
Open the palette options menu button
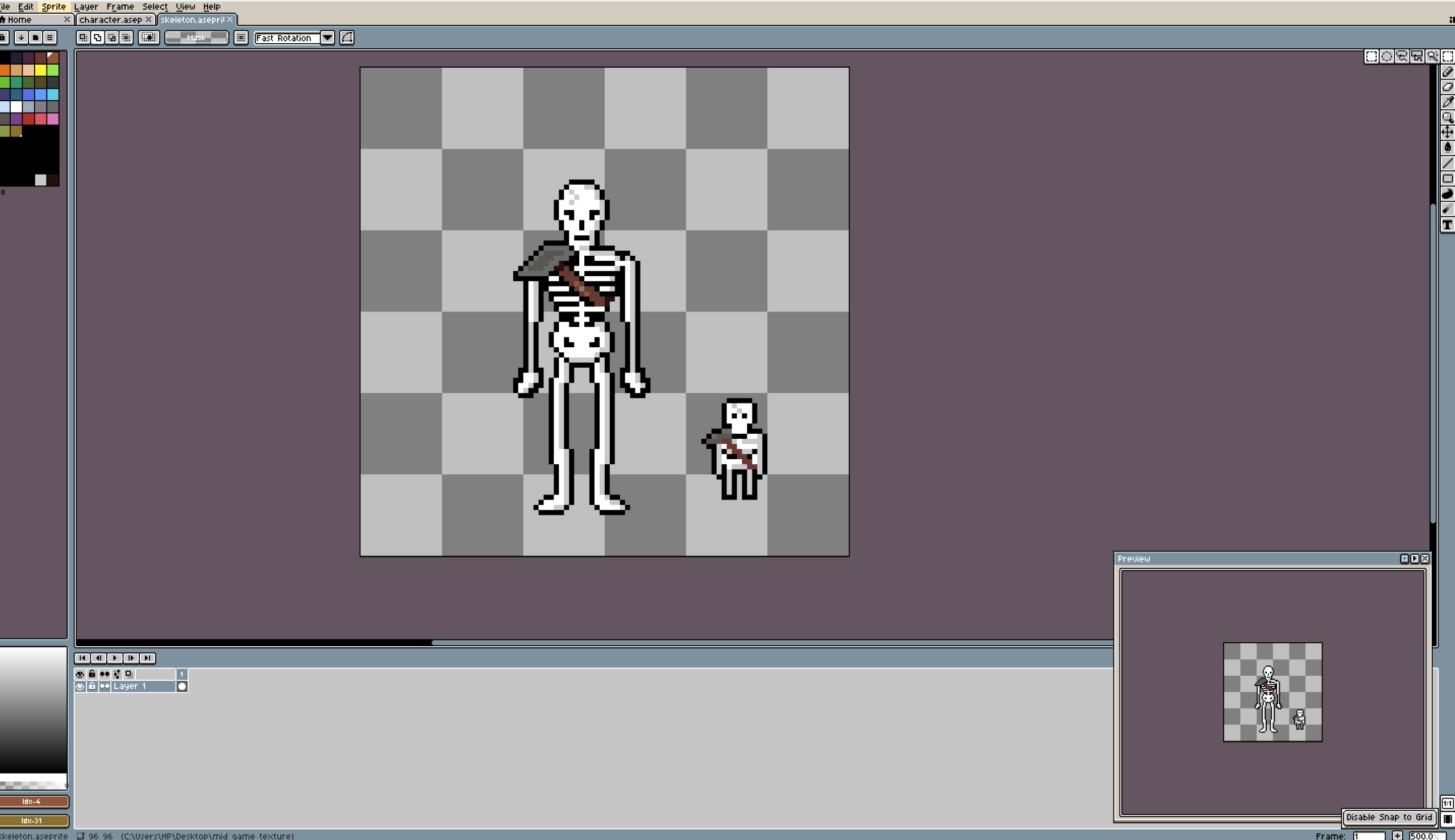tap(50, 38)
